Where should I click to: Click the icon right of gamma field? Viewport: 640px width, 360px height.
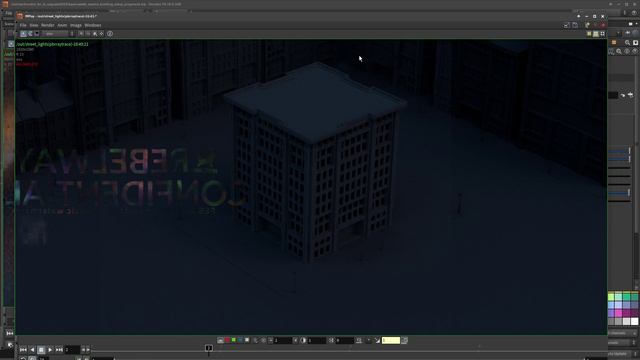(x=404, y=340)
